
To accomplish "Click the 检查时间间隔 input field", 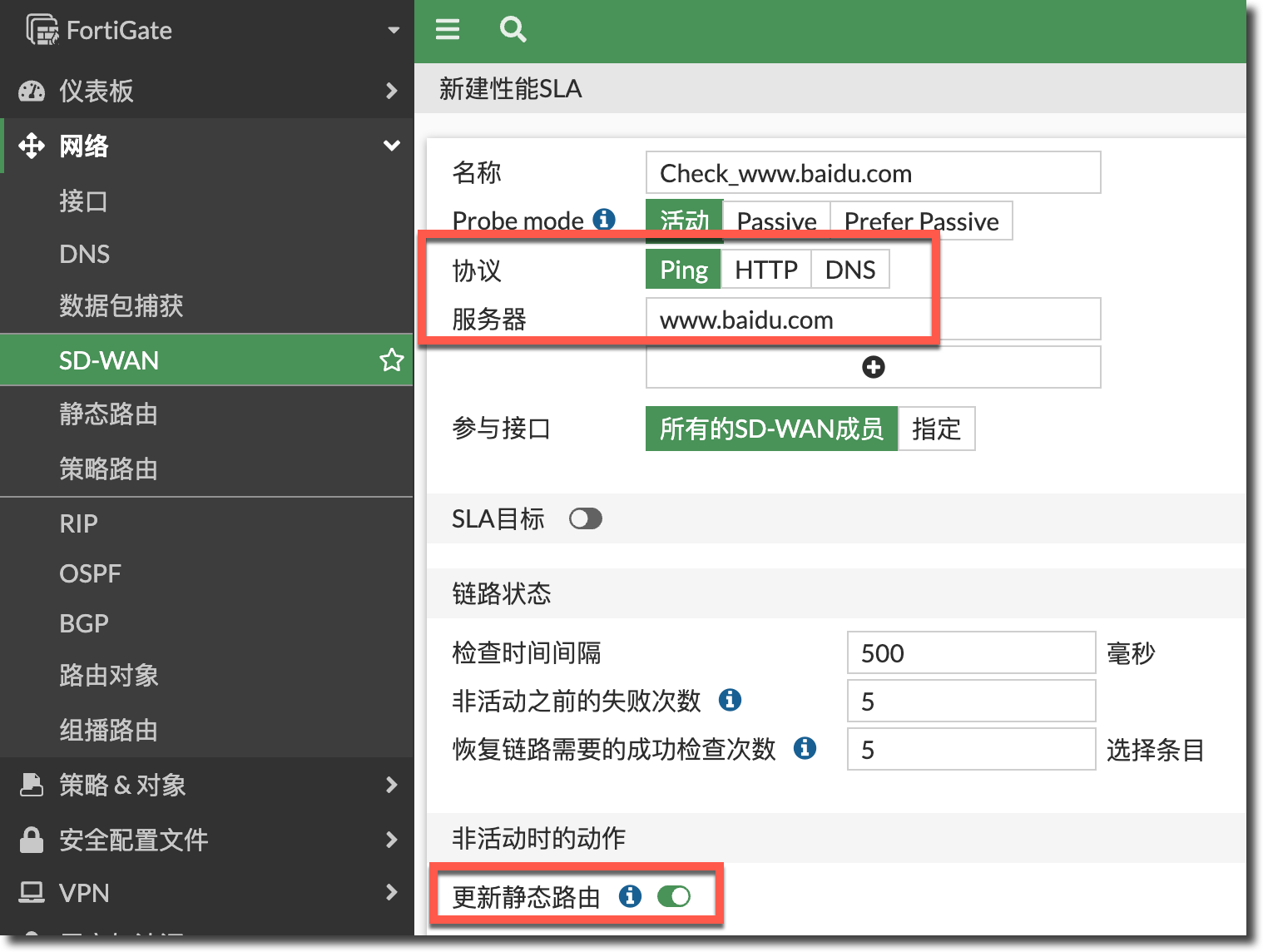I will pyautogui.click(x=970, y=653).
